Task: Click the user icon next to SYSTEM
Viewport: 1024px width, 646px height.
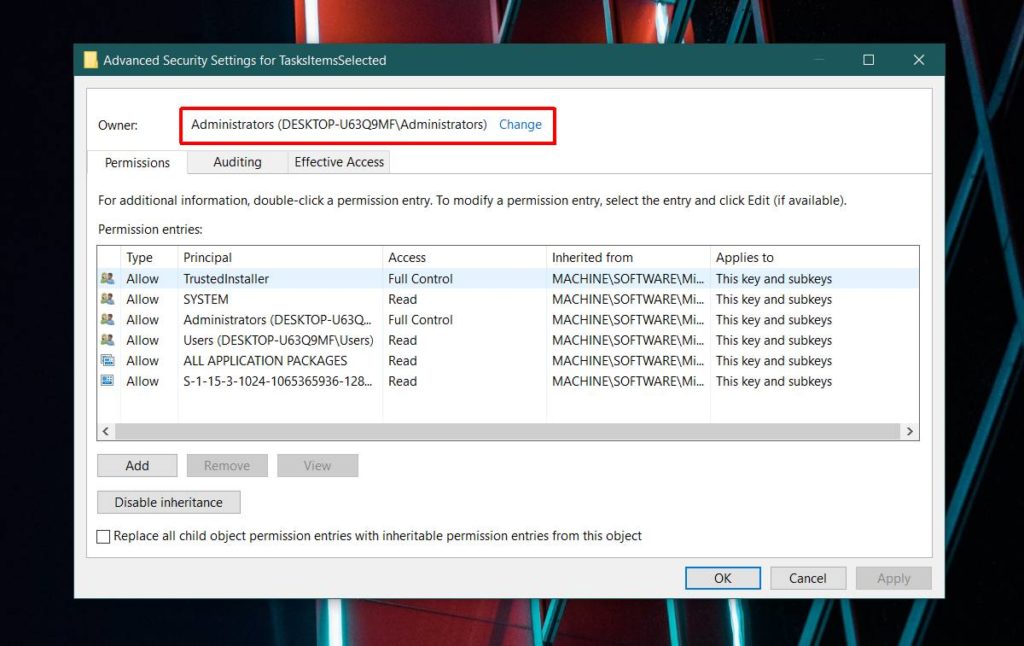Action: pyautogui.click(x=108, y=299)
